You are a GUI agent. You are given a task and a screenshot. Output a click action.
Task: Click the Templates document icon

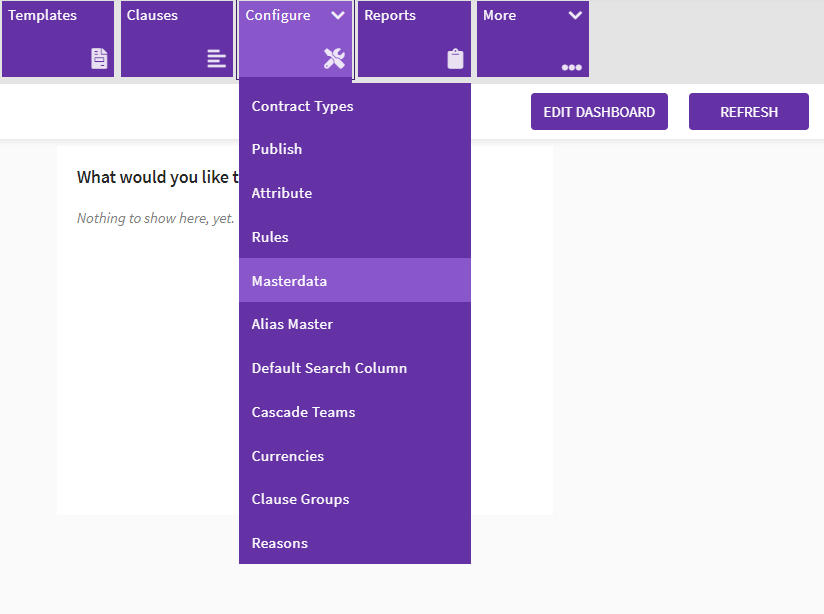coord(99,59)
